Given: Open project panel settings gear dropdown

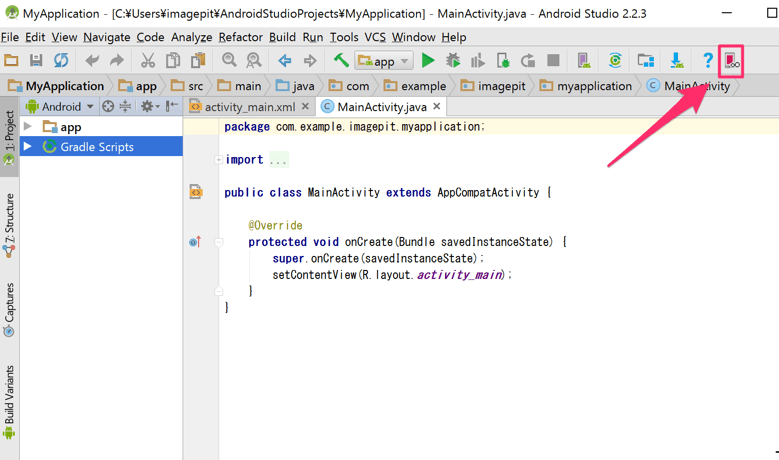Looking at the screenshot, I should pos(150,106).
